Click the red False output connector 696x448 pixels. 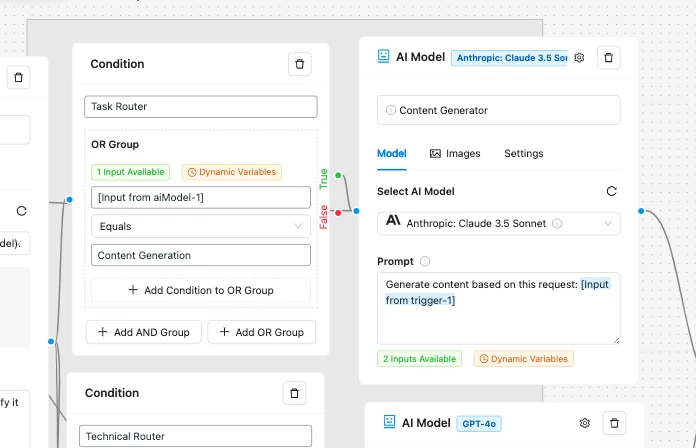[338, 212]
